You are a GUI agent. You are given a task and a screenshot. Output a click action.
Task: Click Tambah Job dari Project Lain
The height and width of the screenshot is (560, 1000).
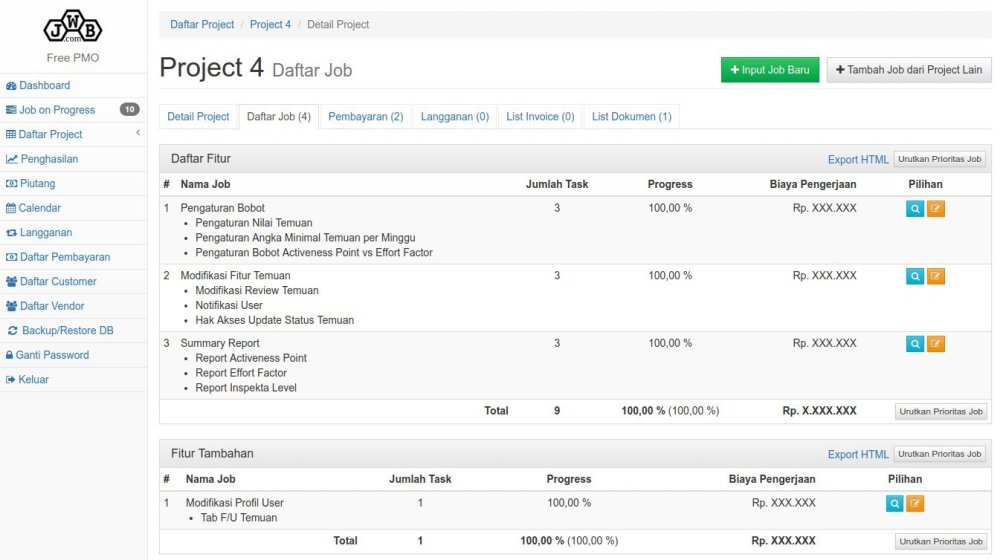pos(908,70)
